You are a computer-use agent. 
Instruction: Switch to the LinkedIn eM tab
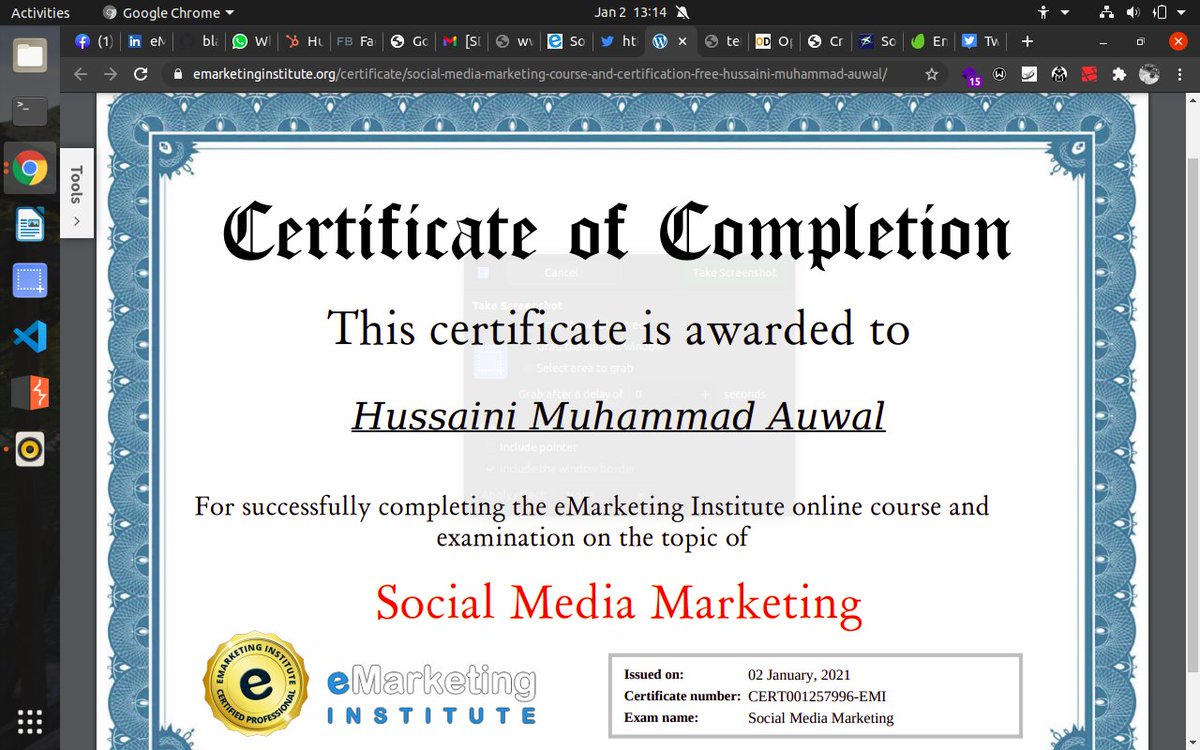pyautogui.click(x=146, y=42)
